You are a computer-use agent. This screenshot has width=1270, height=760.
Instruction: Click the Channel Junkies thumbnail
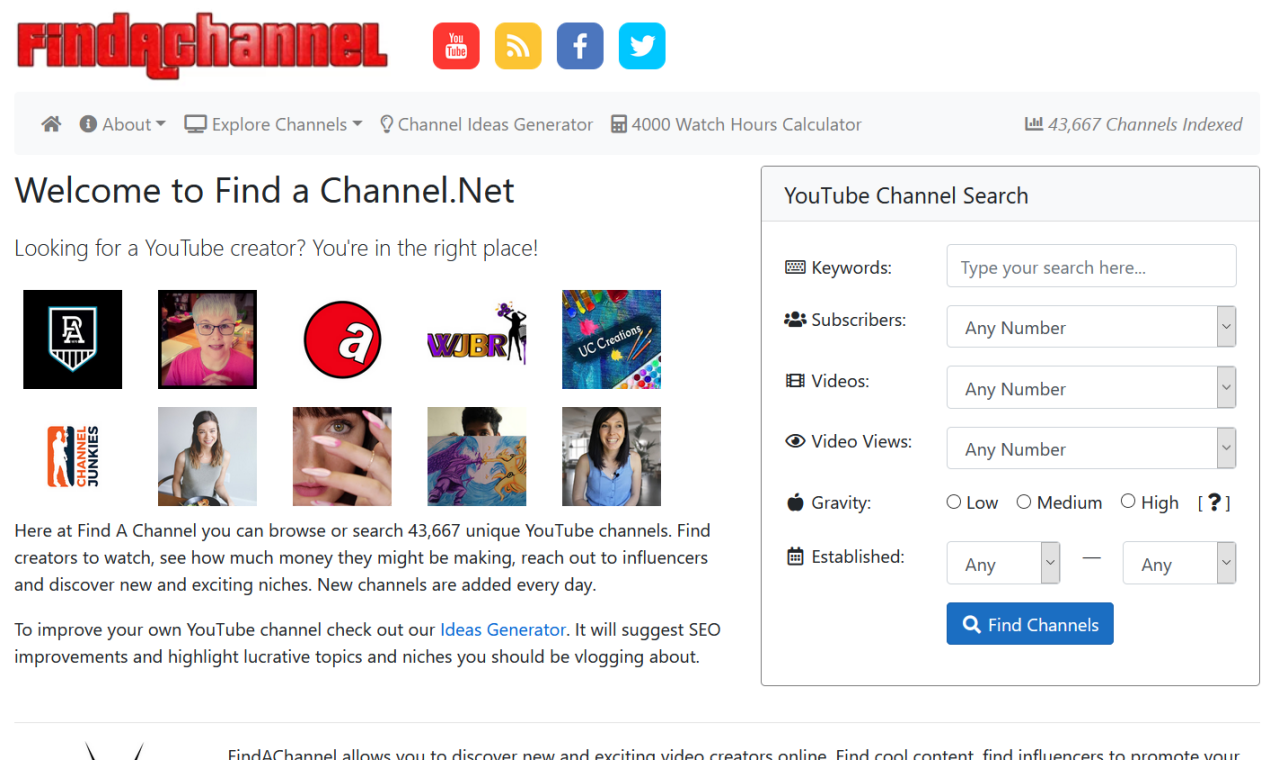coord(72,456)
